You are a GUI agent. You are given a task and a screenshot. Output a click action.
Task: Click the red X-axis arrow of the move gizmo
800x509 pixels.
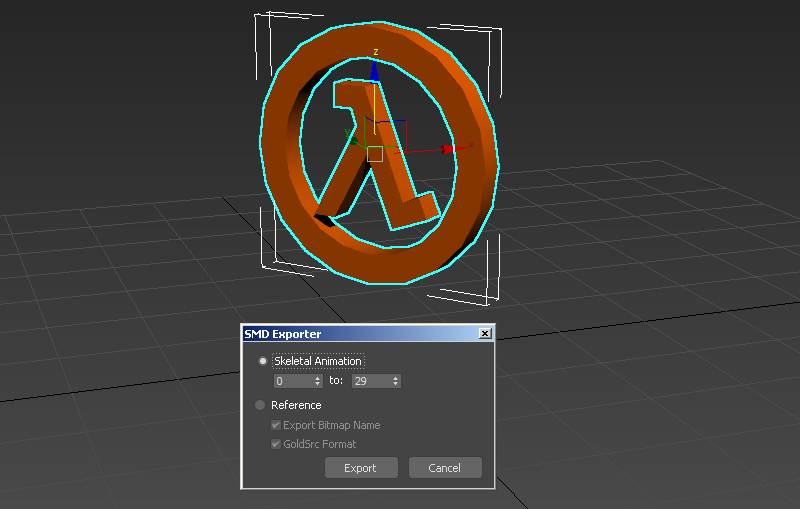click(448, 150)
